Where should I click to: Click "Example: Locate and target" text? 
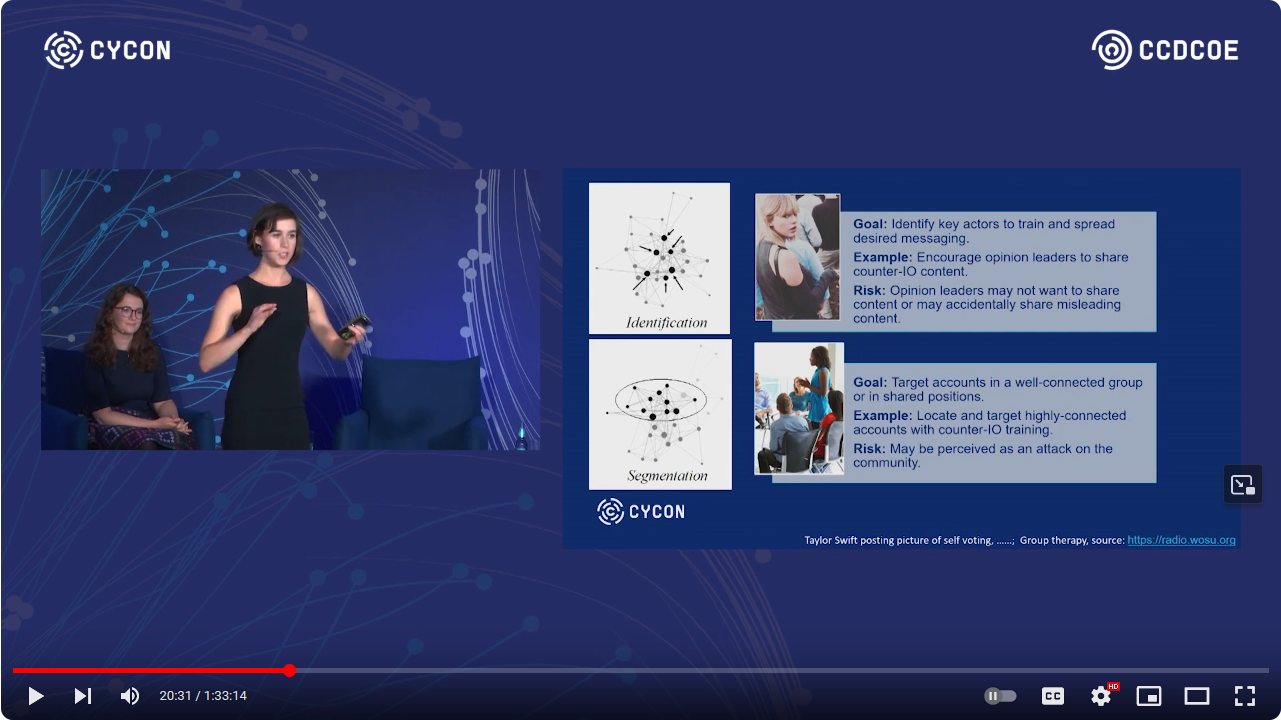[989, 422]
